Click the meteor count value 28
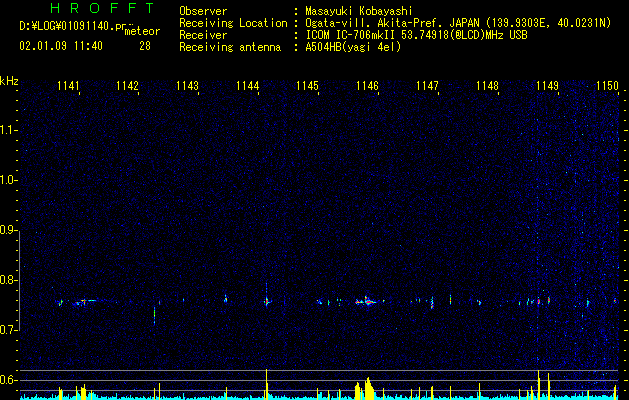This screenshot has height=400, width=629. (145, 46)
